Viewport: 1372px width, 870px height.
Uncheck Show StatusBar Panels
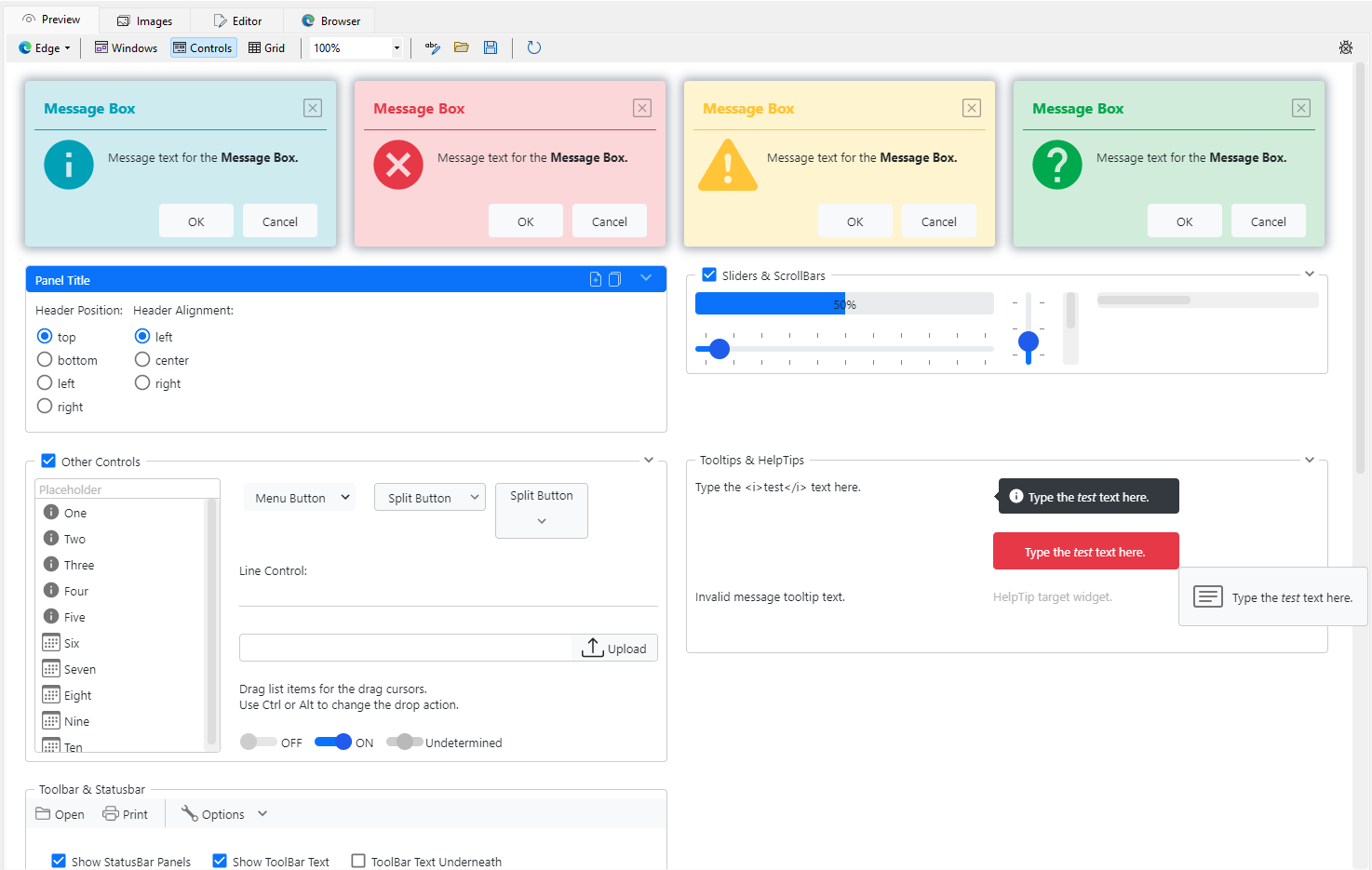(x=59, y=861)
